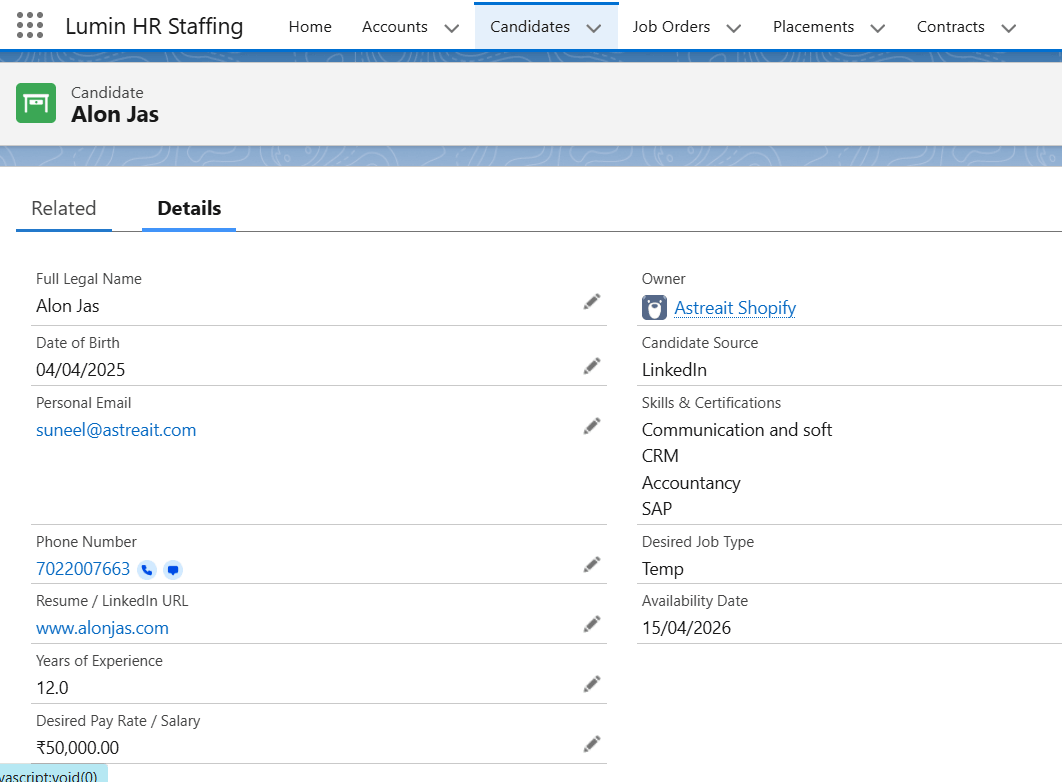This screenshot has width=1062, height=782.
Task: Switch to the Related tab
Action: coord(63,208)
